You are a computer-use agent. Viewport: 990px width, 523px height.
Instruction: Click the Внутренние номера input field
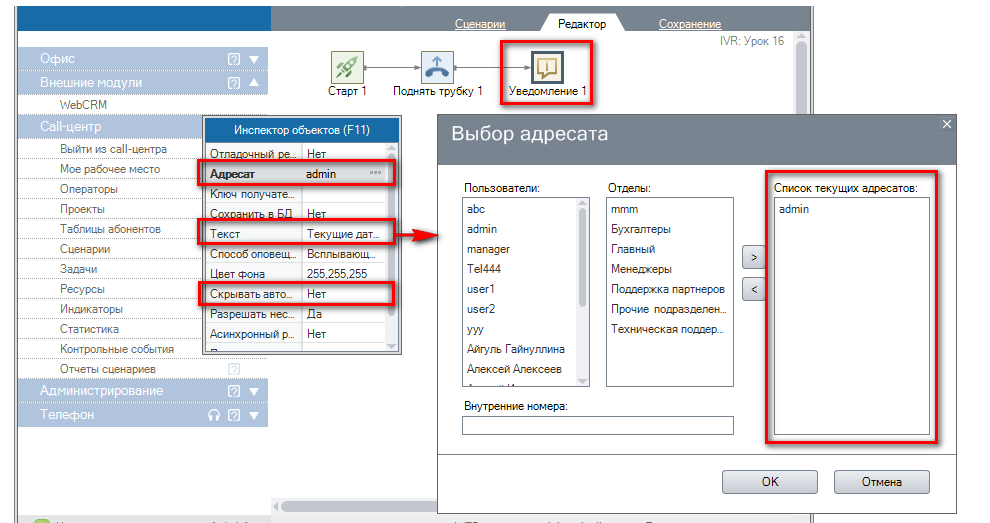click(x=597, y=426)
